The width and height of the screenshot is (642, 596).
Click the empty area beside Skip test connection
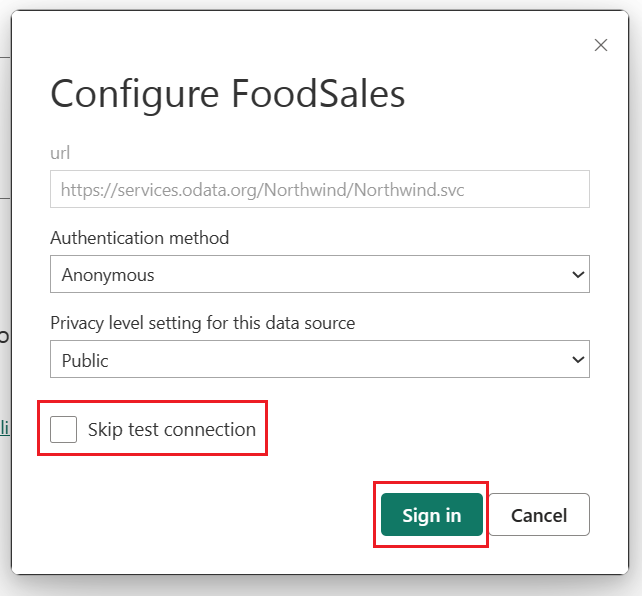pos(426,429)
